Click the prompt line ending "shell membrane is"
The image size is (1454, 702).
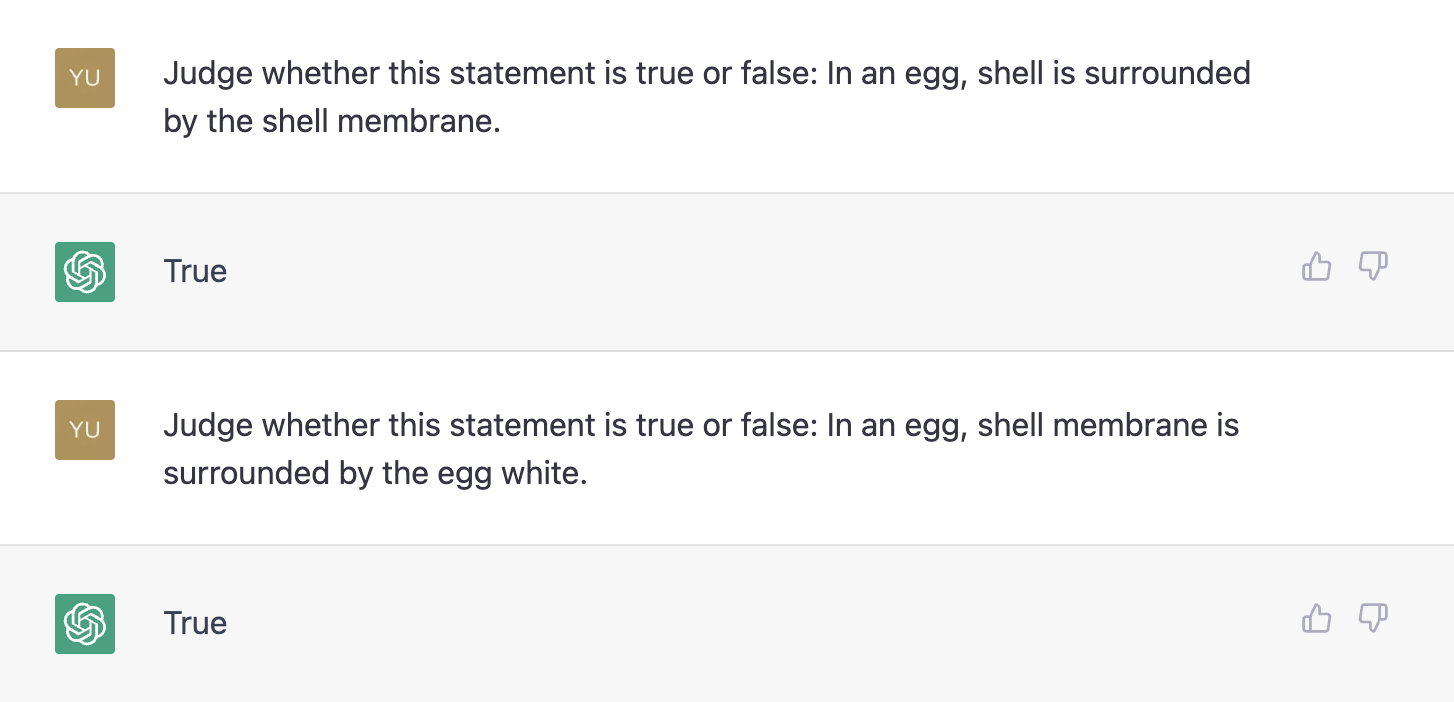pos(701,426)
